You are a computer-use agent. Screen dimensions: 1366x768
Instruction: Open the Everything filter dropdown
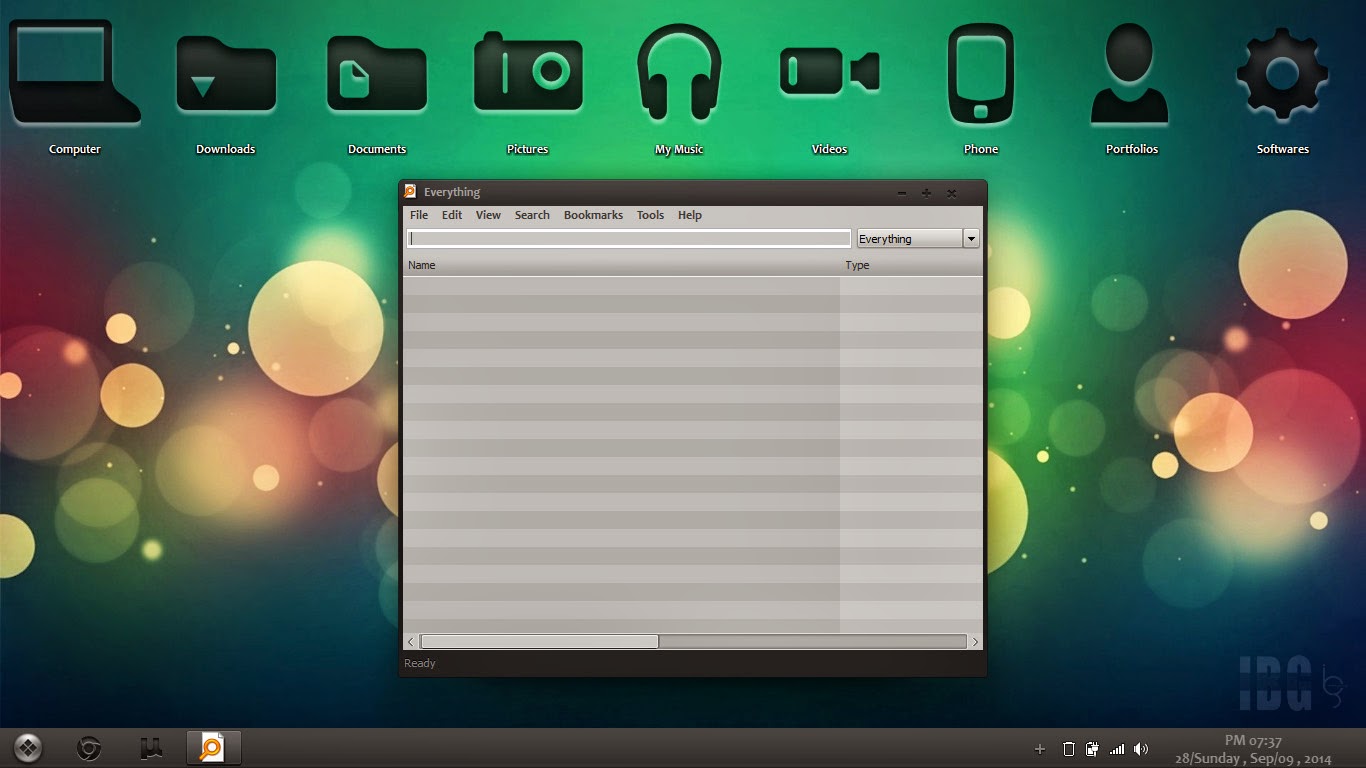click(970, 238)
